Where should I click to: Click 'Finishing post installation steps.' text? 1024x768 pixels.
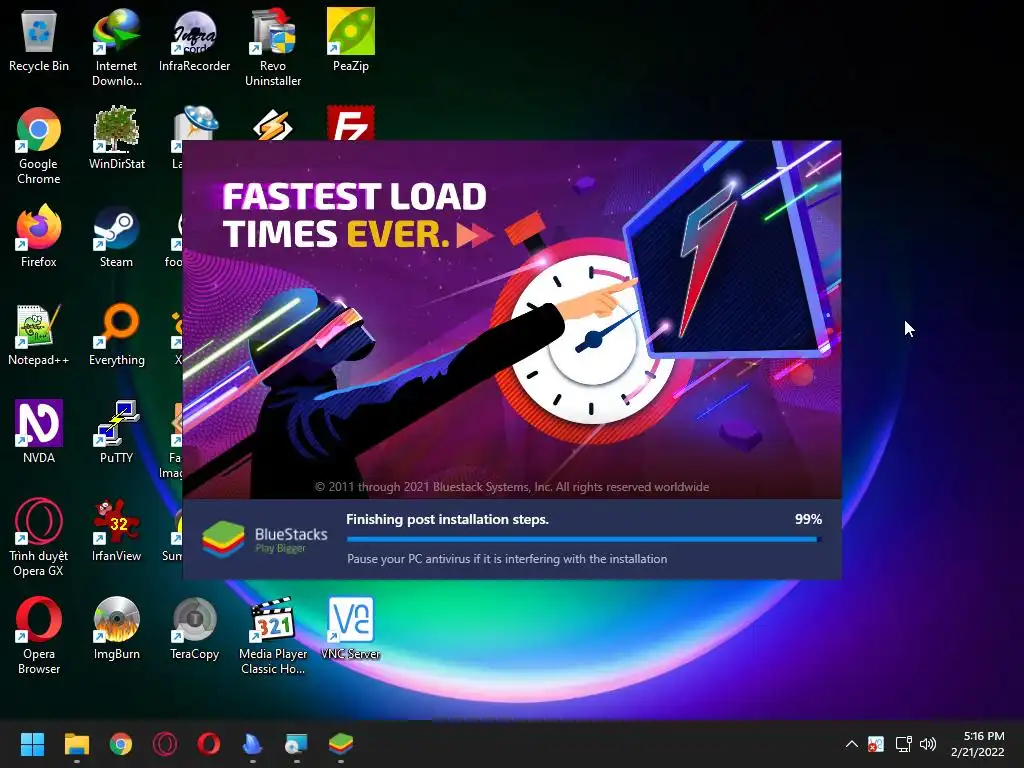(447, 519)
